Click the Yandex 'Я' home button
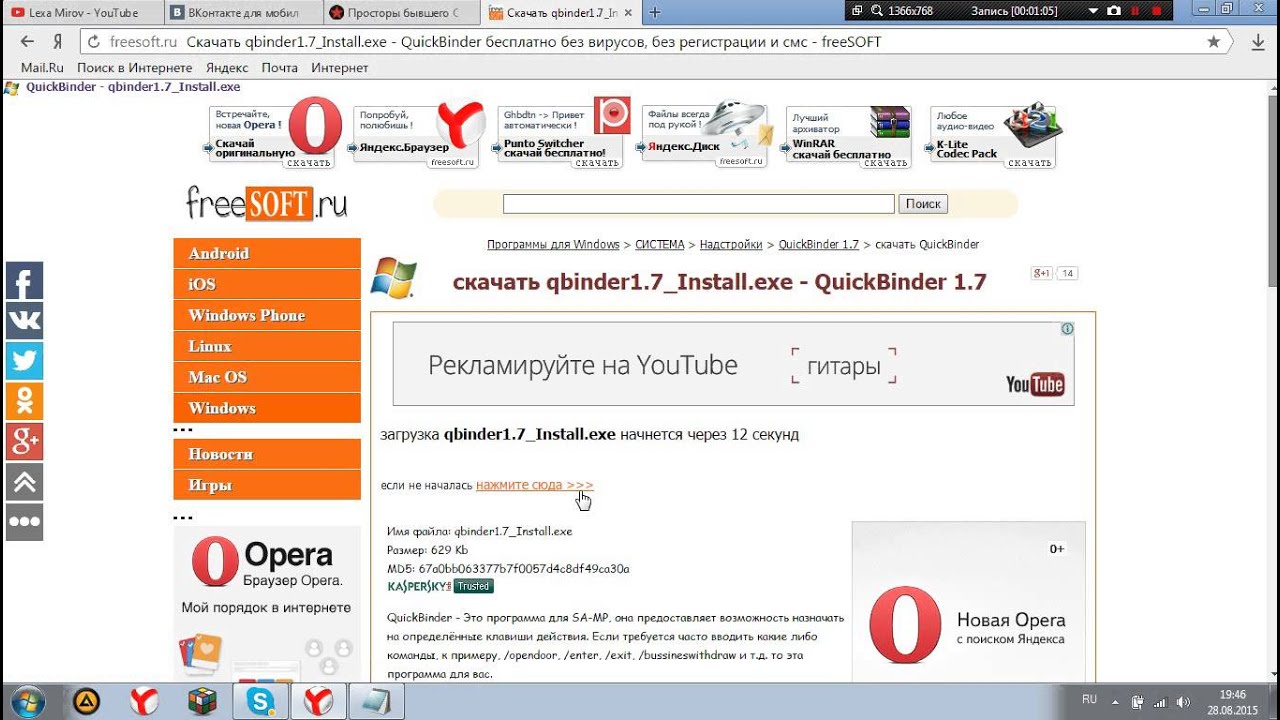This screenshot has width=1280, height=720. (58, 42)
